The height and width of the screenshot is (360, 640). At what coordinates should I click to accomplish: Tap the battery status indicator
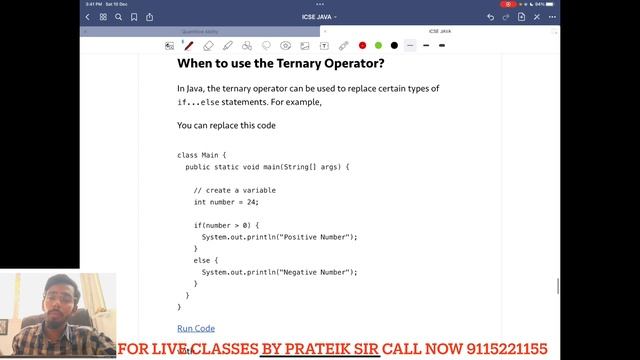(x=545, y=4)
